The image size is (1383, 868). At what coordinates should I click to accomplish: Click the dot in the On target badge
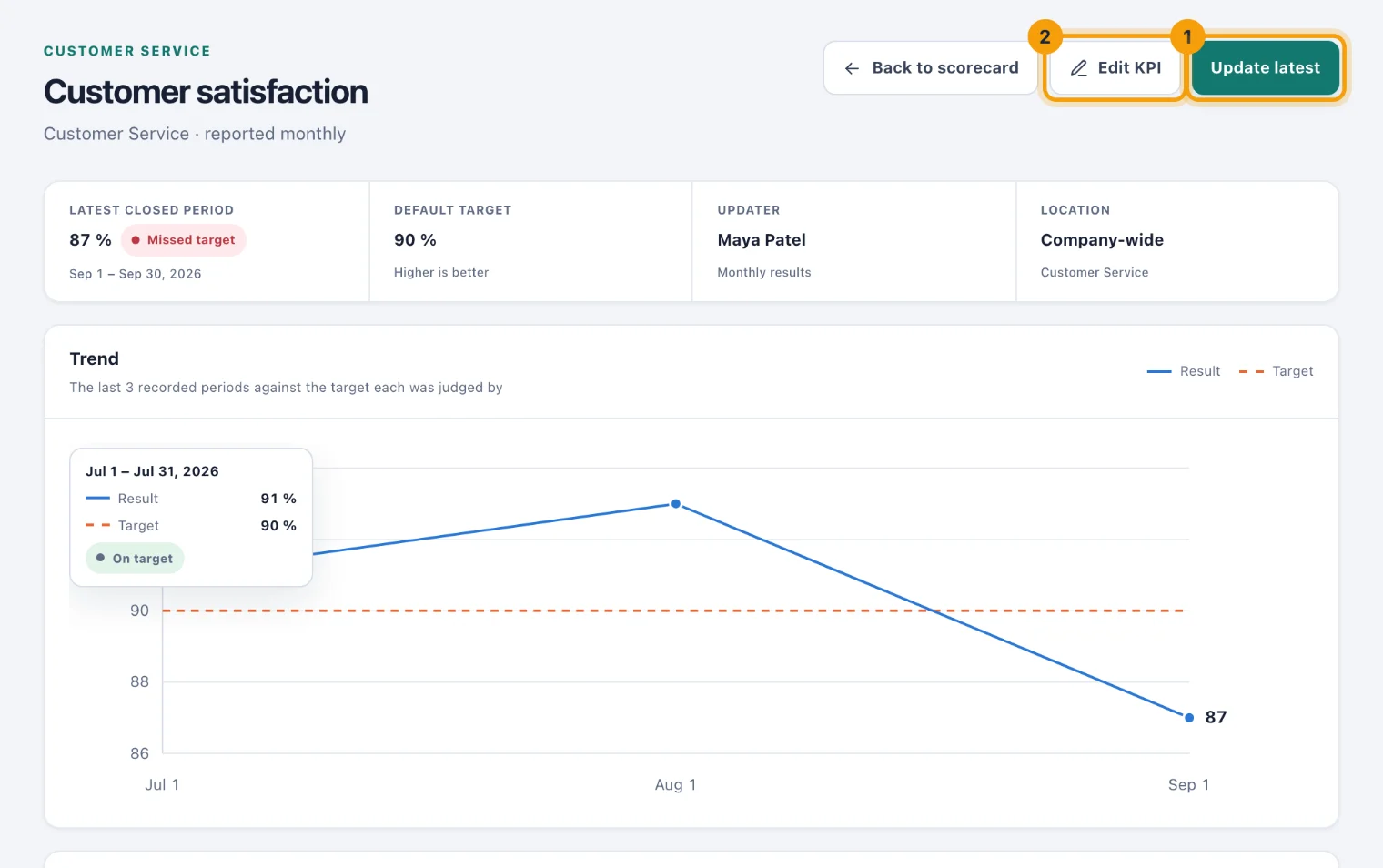[100, 558]
